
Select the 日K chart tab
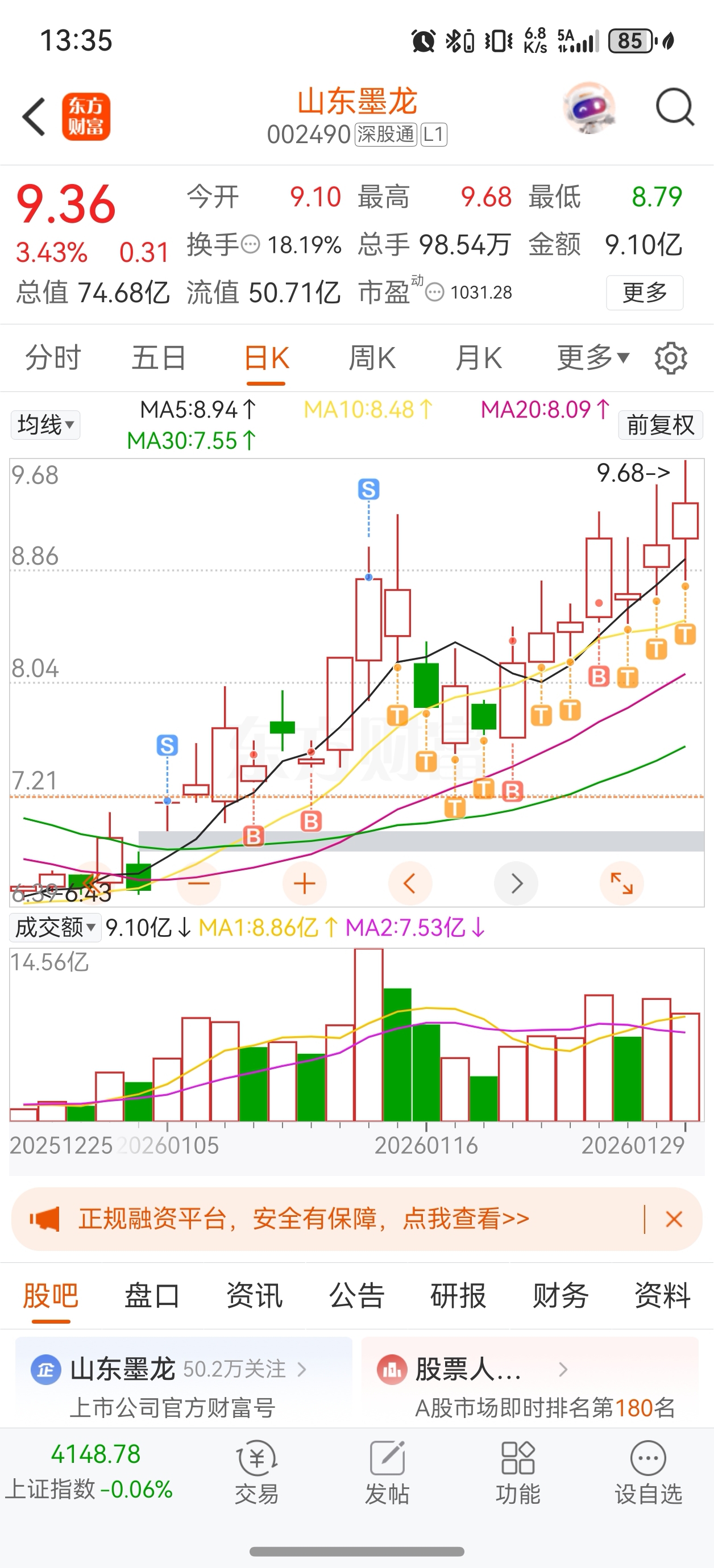(266, 358)
